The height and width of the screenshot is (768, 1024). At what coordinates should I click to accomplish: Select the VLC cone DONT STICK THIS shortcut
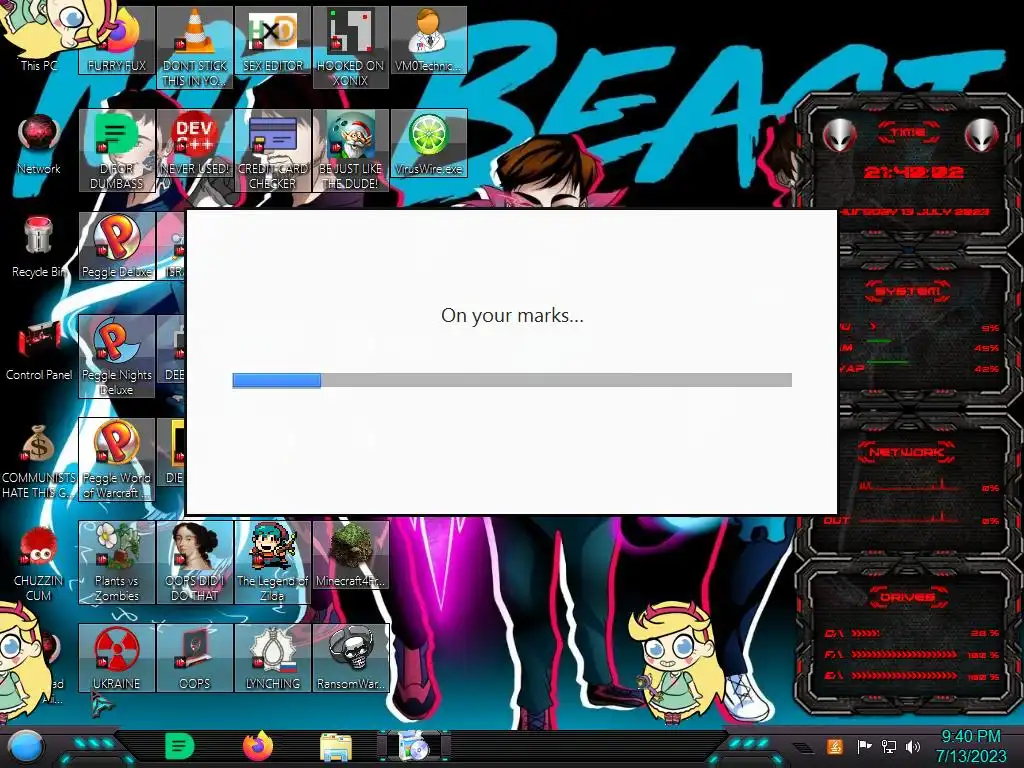[x=195, y=48]
